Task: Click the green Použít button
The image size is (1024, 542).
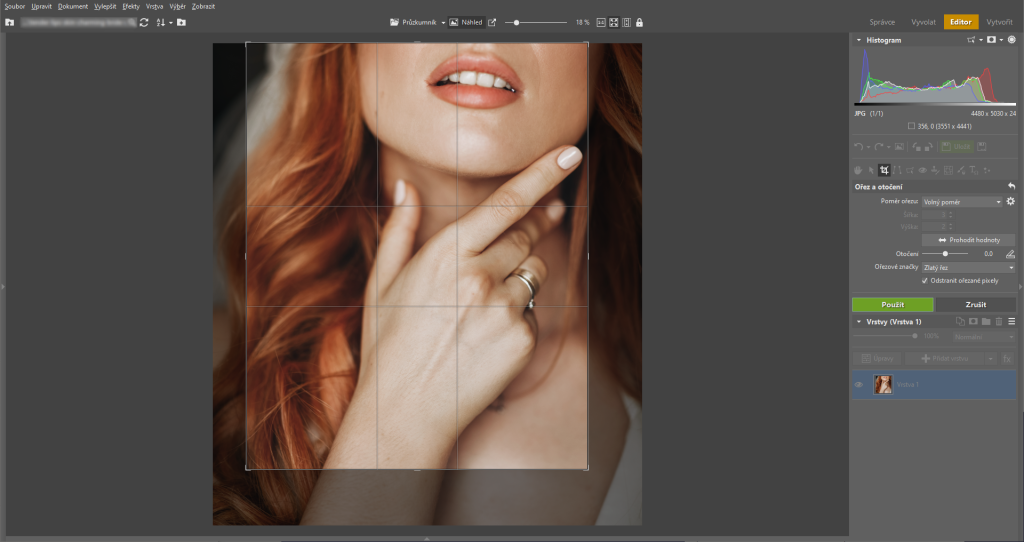Action: [893, 304]
